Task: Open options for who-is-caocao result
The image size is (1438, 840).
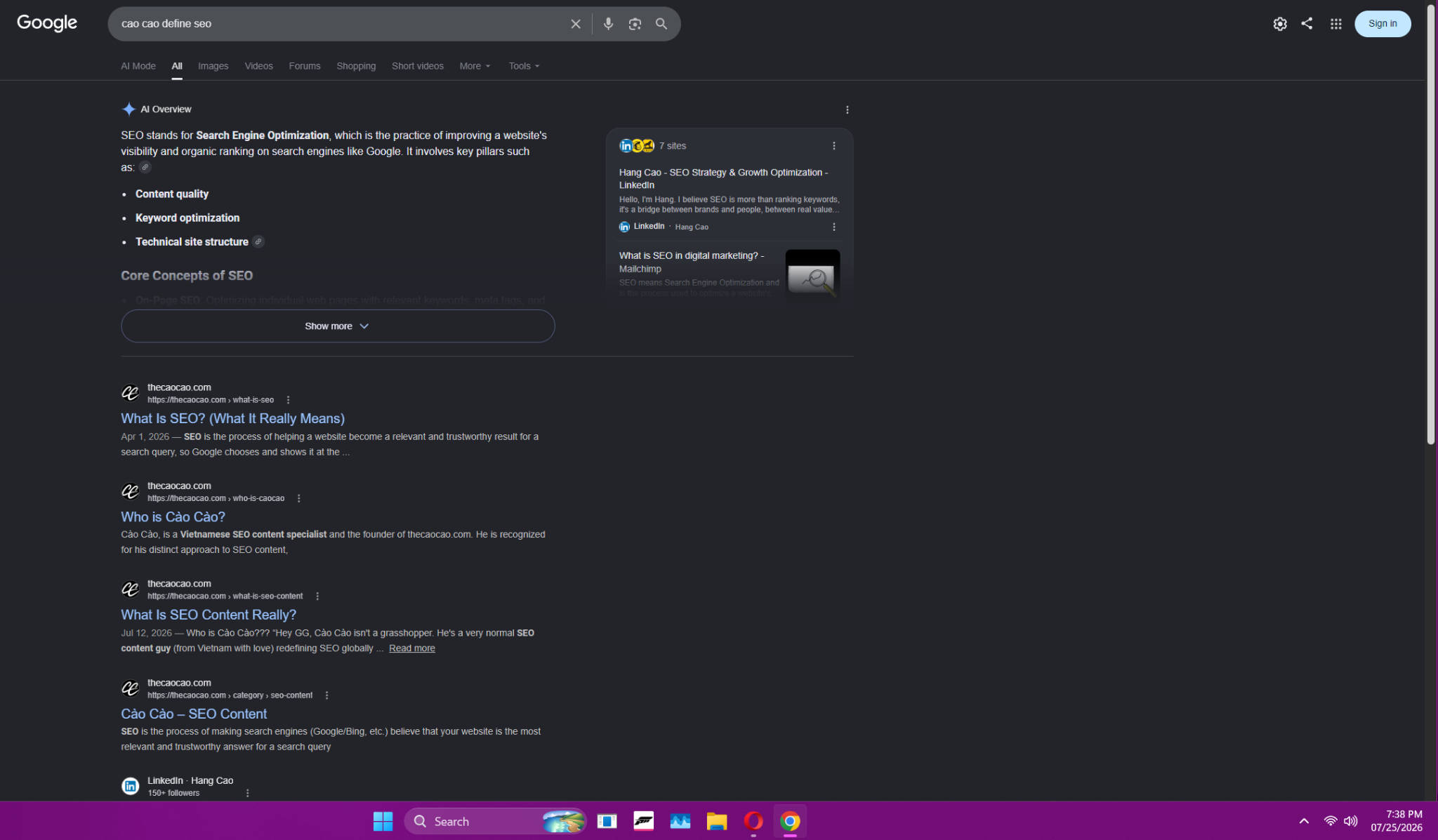Action: (299, 498)
